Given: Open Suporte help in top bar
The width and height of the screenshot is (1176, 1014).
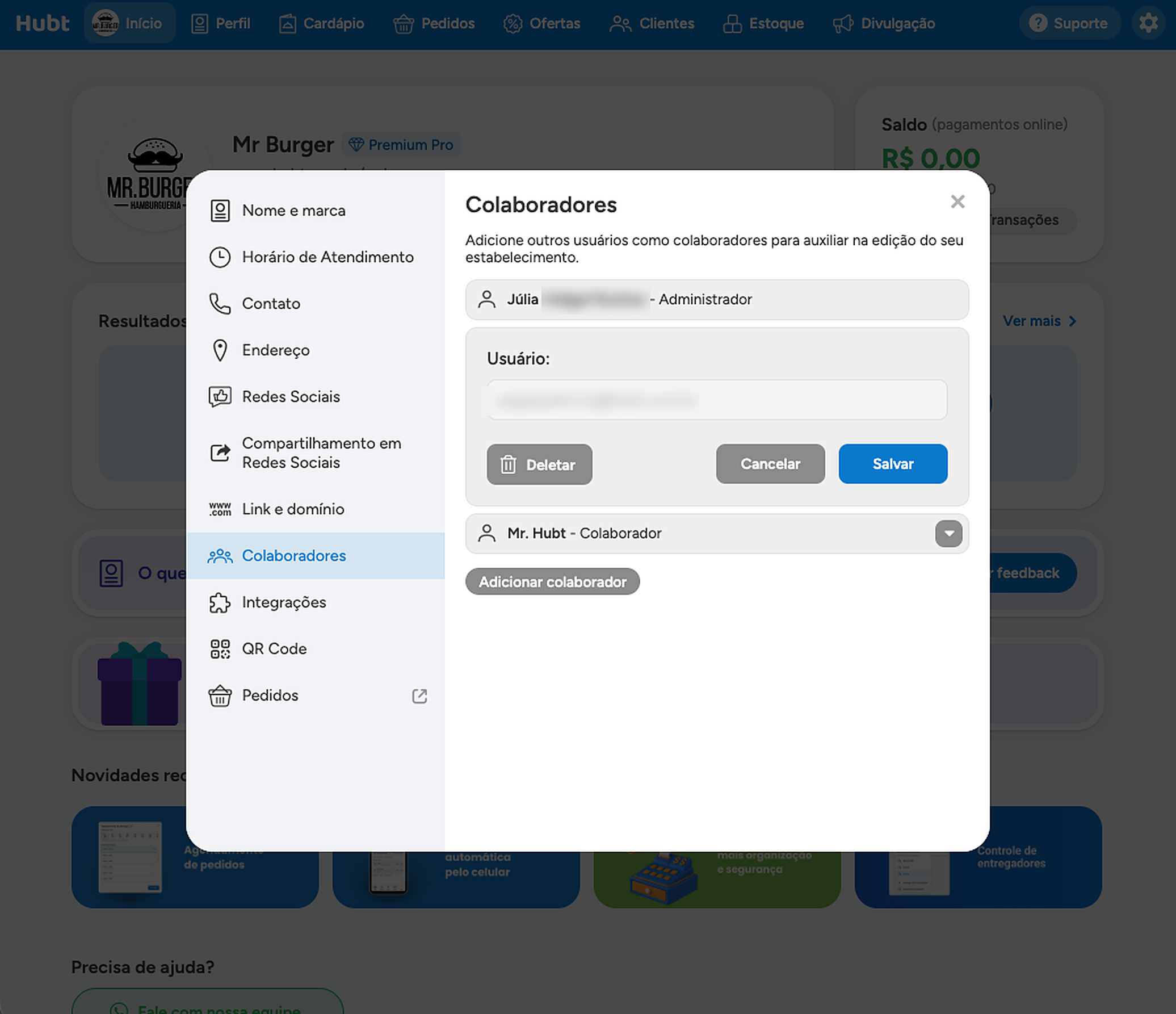Looking at the screenshot, I should click(x=1069, y=23).
